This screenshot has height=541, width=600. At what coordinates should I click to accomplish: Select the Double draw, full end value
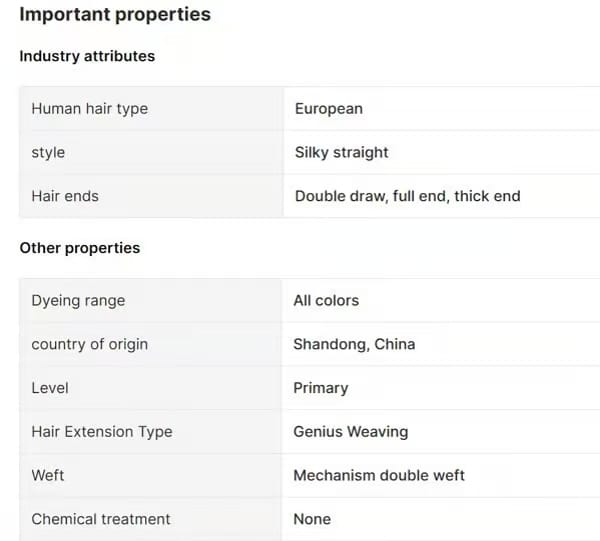(x=407, y=196)
